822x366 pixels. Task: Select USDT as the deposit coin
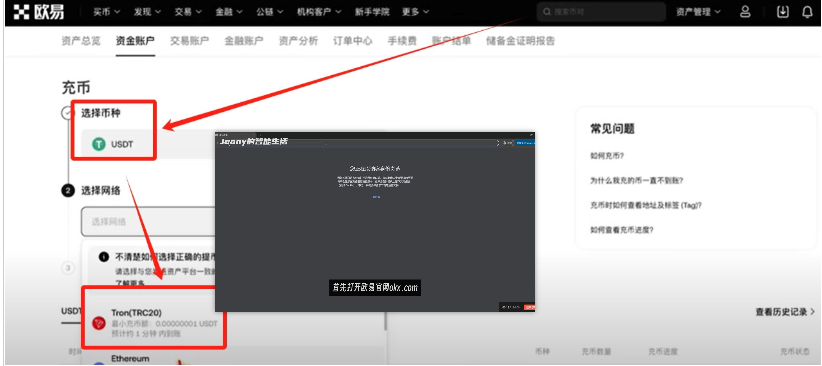coord(148,144)
